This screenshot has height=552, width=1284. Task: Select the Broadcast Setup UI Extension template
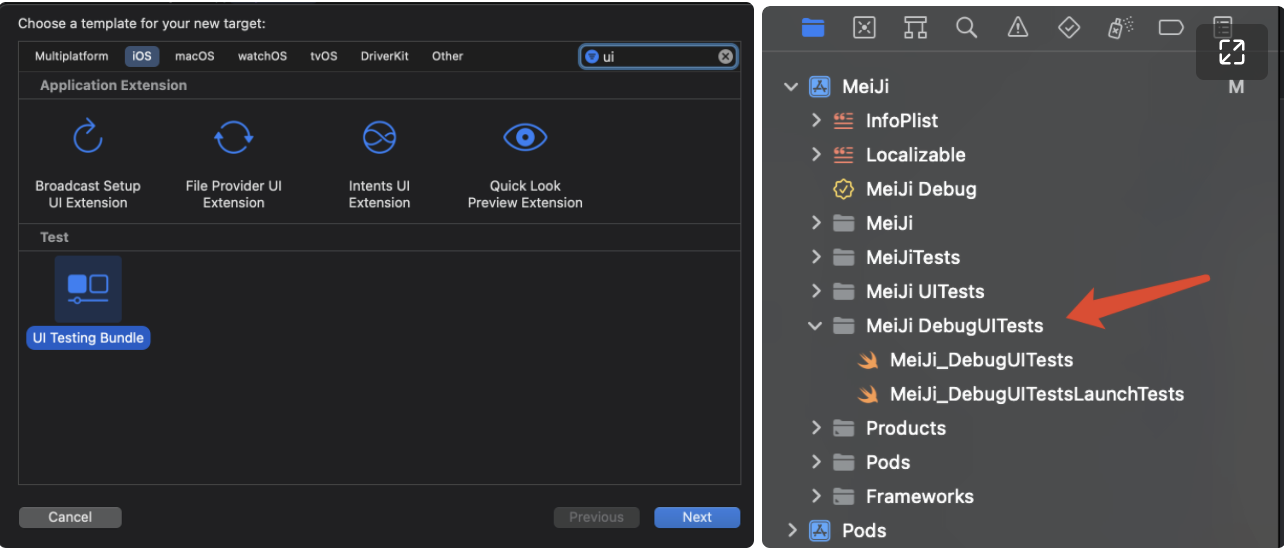point(88,163)
